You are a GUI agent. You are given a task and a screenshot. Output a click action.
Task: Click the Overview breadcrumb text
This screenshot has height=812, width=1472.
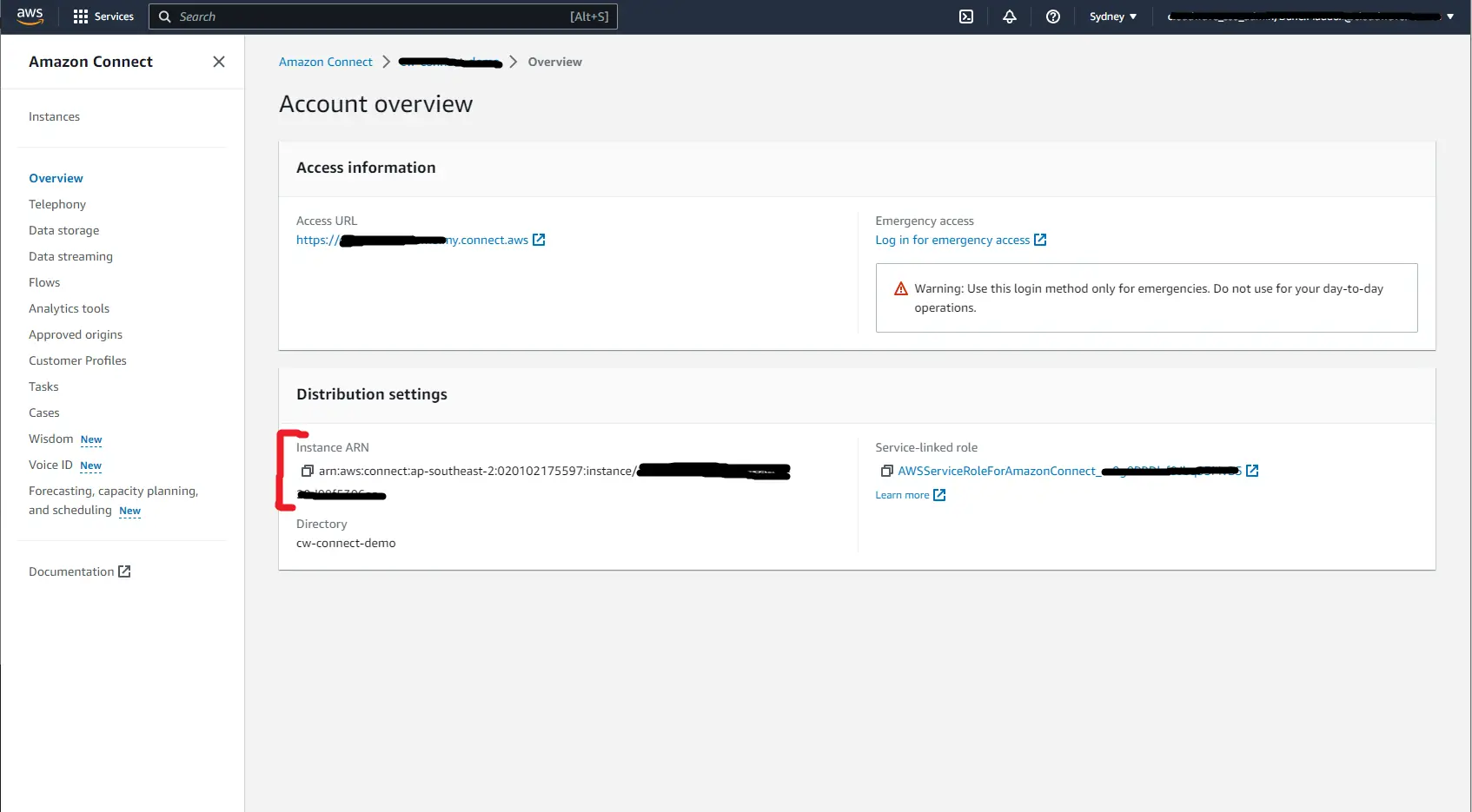click(x=554, y=62)
